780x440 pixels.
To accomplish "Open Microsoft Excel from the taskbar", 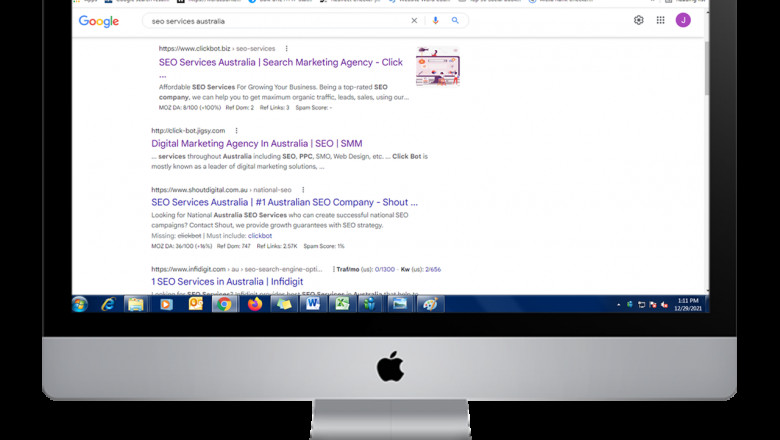I will pos(342,304).
